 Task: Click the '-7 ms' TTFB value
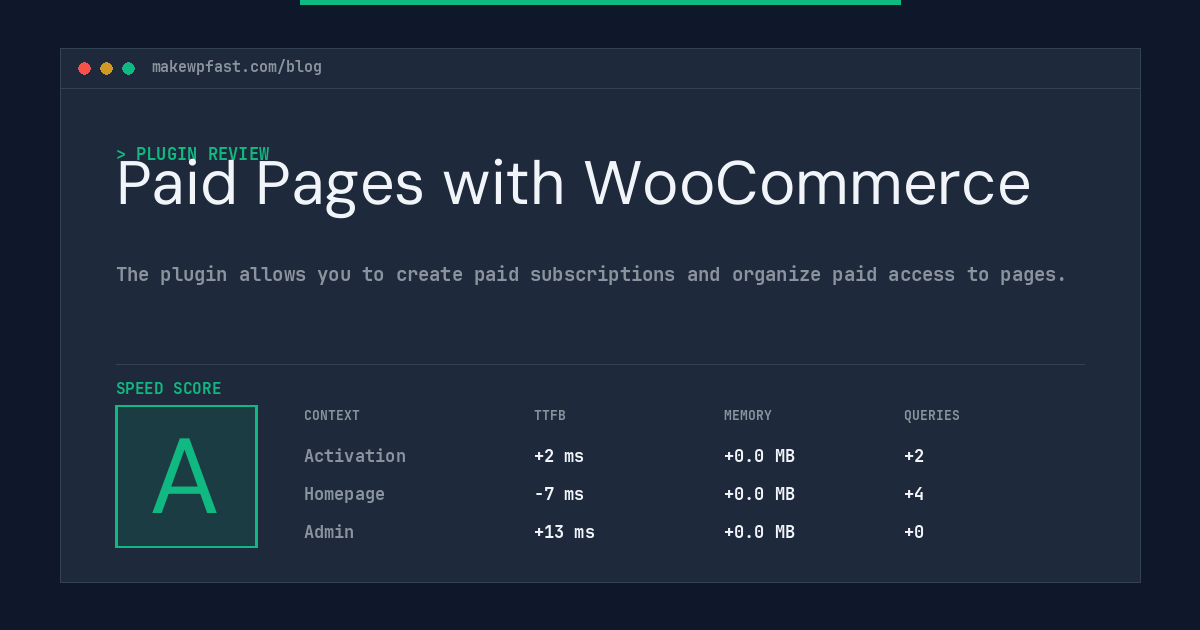pos(559,494)
